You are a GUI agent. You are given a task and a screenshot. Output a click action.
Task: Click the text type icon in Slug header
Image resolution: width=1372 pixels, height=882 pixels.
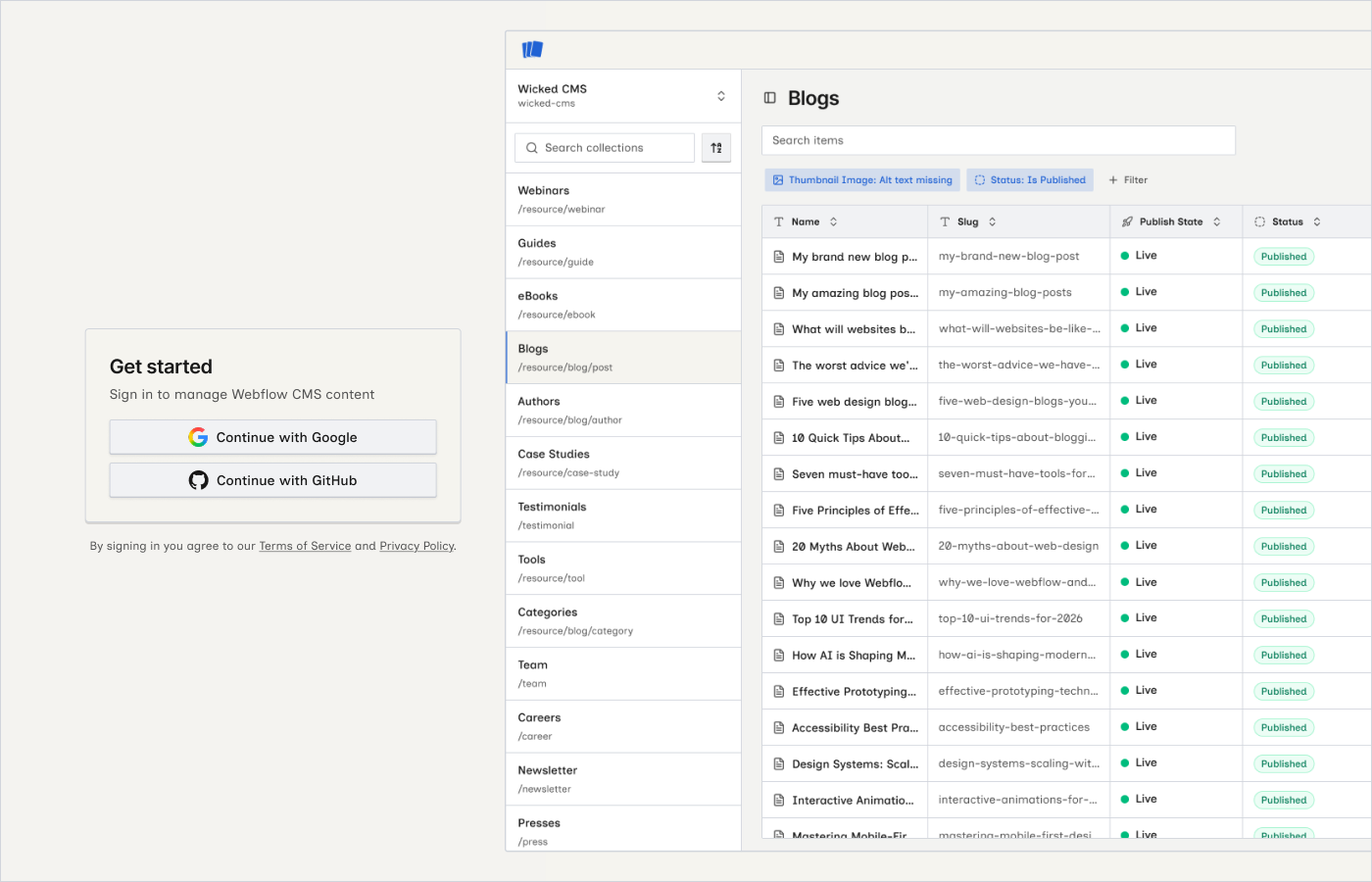click(945, 222)
